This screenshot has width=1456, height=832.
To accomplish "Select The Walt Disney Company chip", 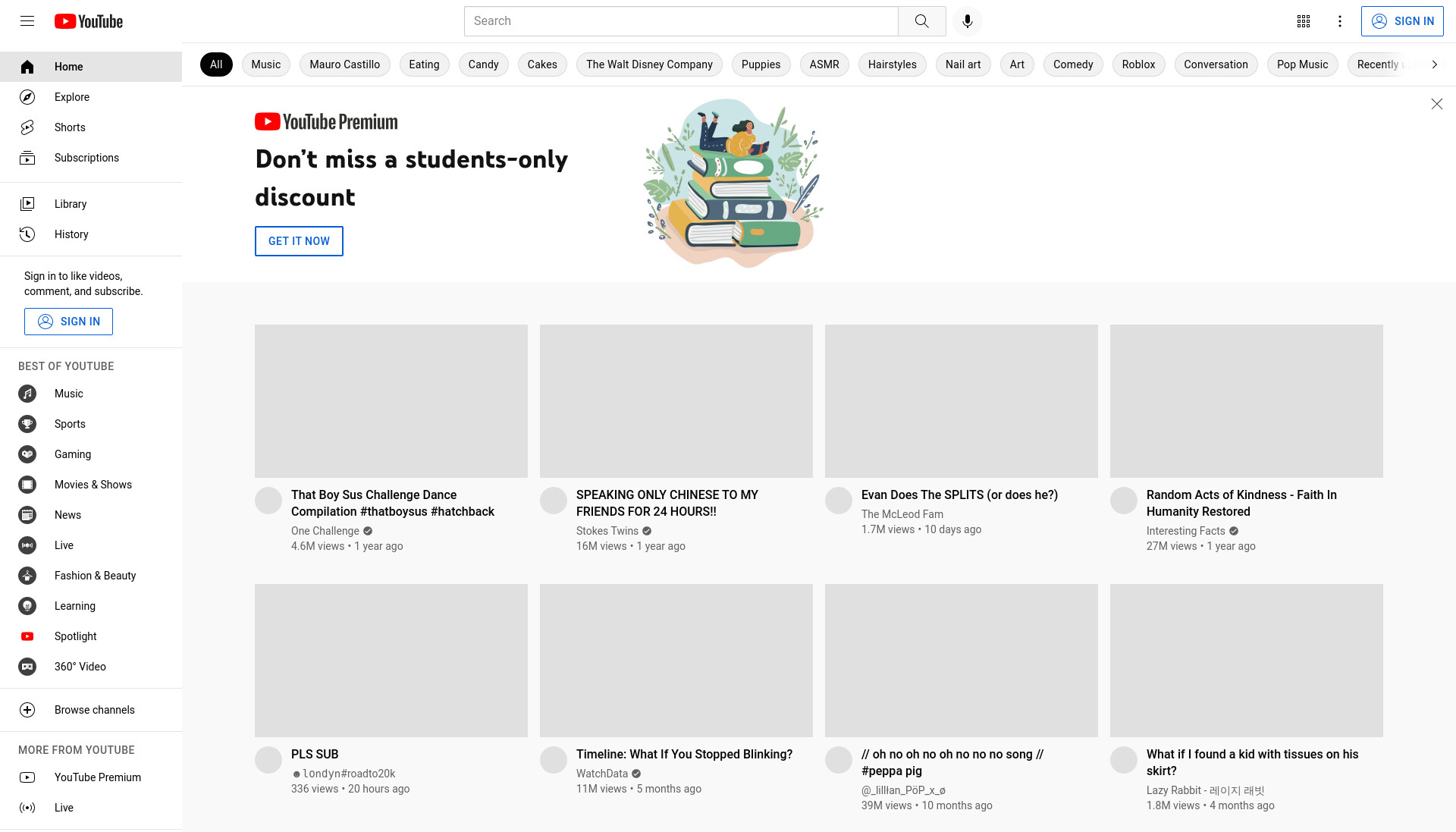I will point(649,64).
